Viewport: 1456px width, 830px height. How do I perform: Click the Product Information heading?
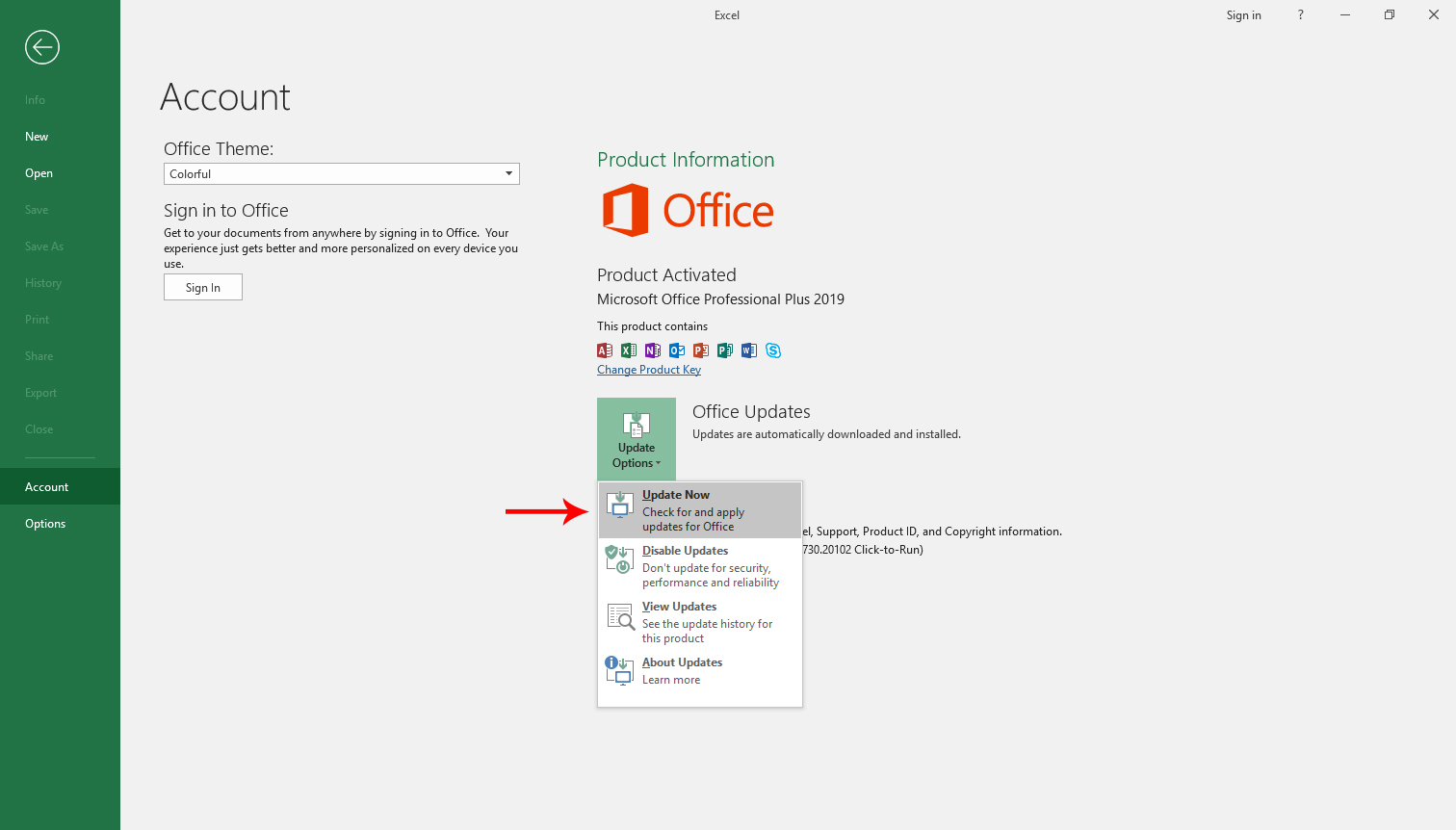point(686,160)
